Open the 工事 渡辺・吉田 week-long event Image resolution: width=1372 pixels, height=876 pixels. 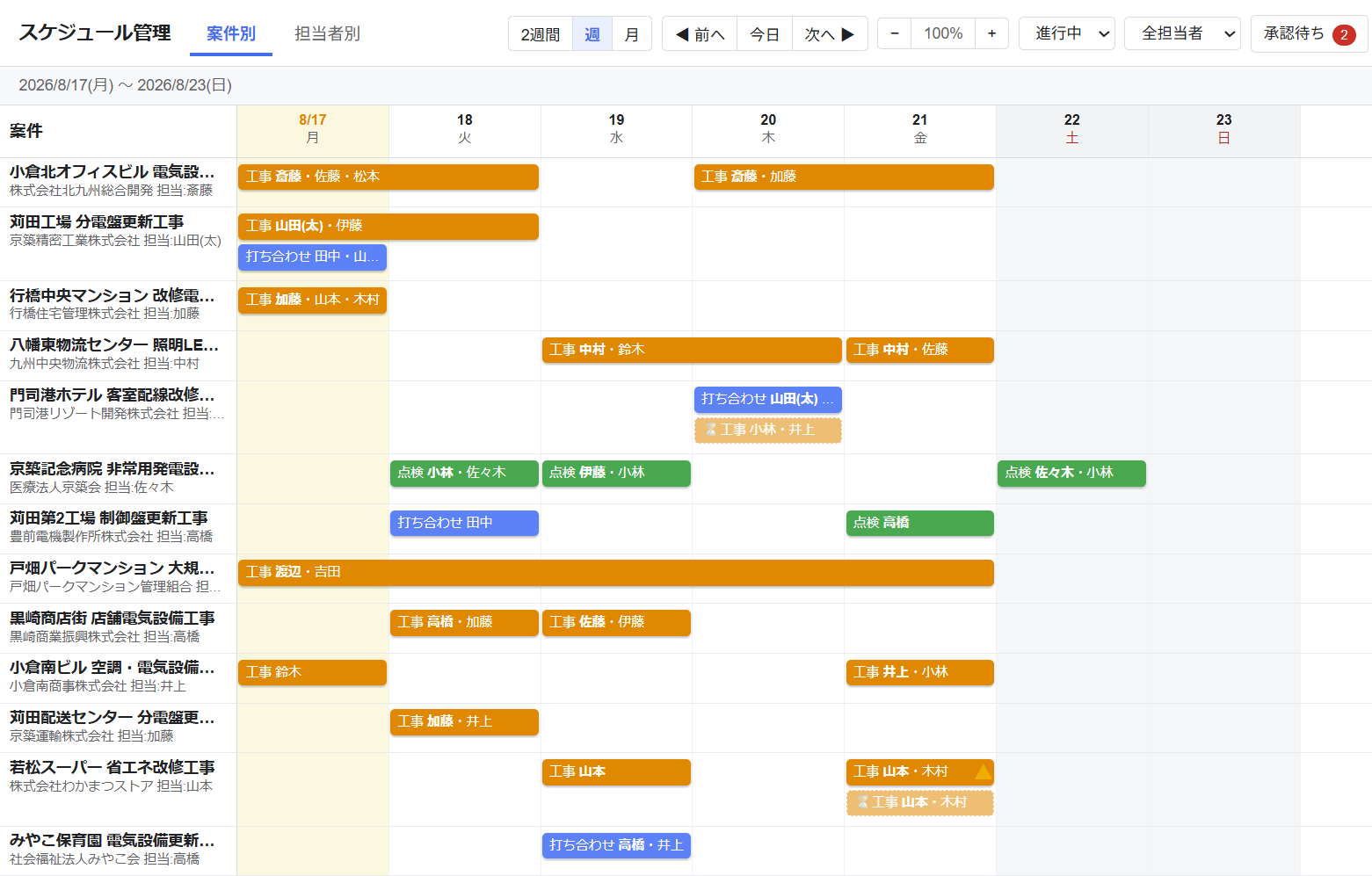(x=616, y=572)
